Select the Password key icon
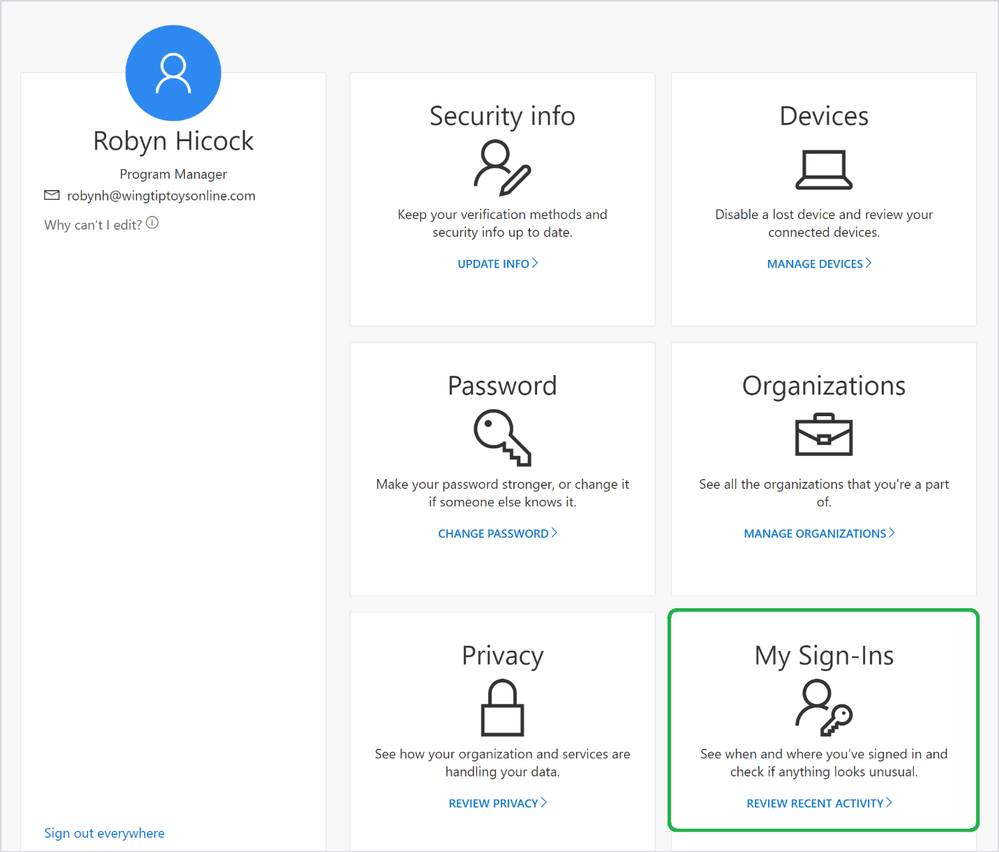This screenshot has height=852, width=999. click(x=502, y=437)
